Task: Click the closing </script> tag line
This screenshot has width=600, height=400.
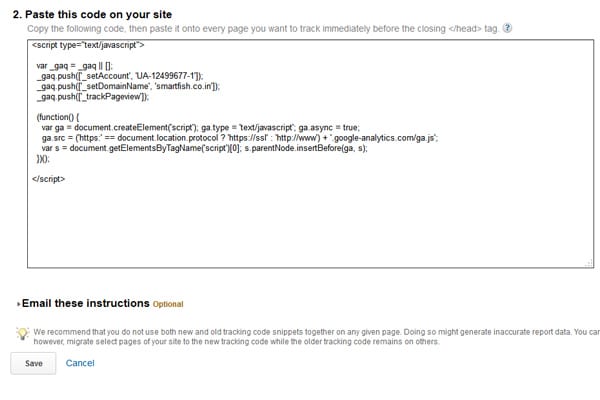Action: (x=49, y=179)
